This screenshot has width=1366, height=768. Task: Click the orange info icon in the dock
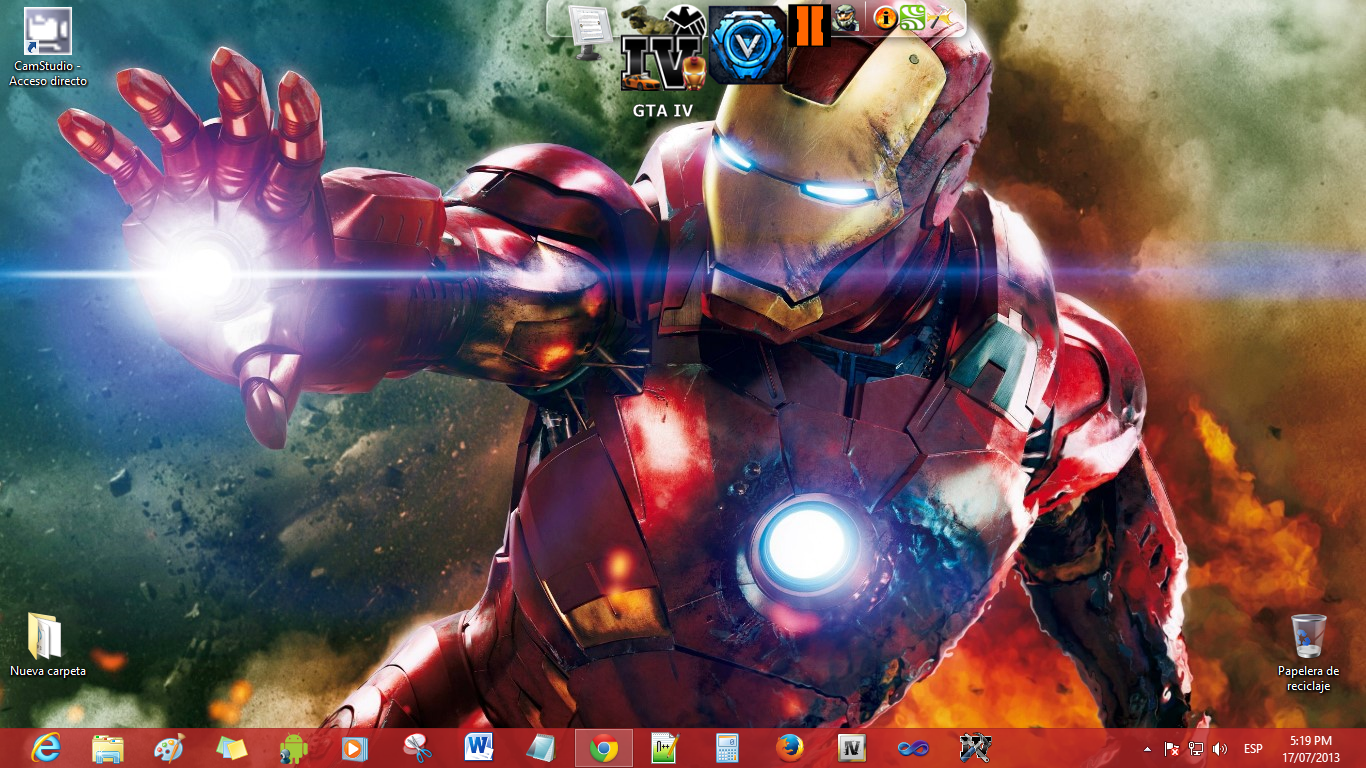pos(885,18)
